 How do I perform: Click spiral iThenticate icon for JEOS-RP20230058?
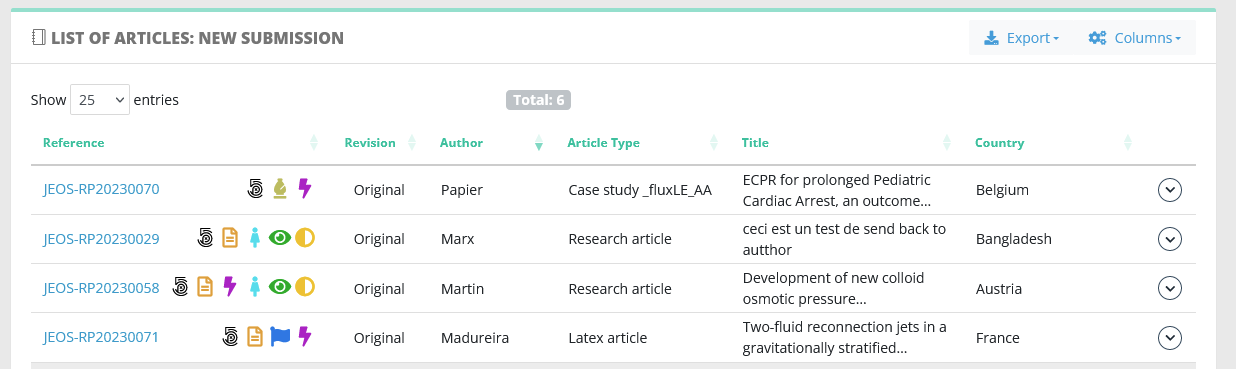(181, 287)
